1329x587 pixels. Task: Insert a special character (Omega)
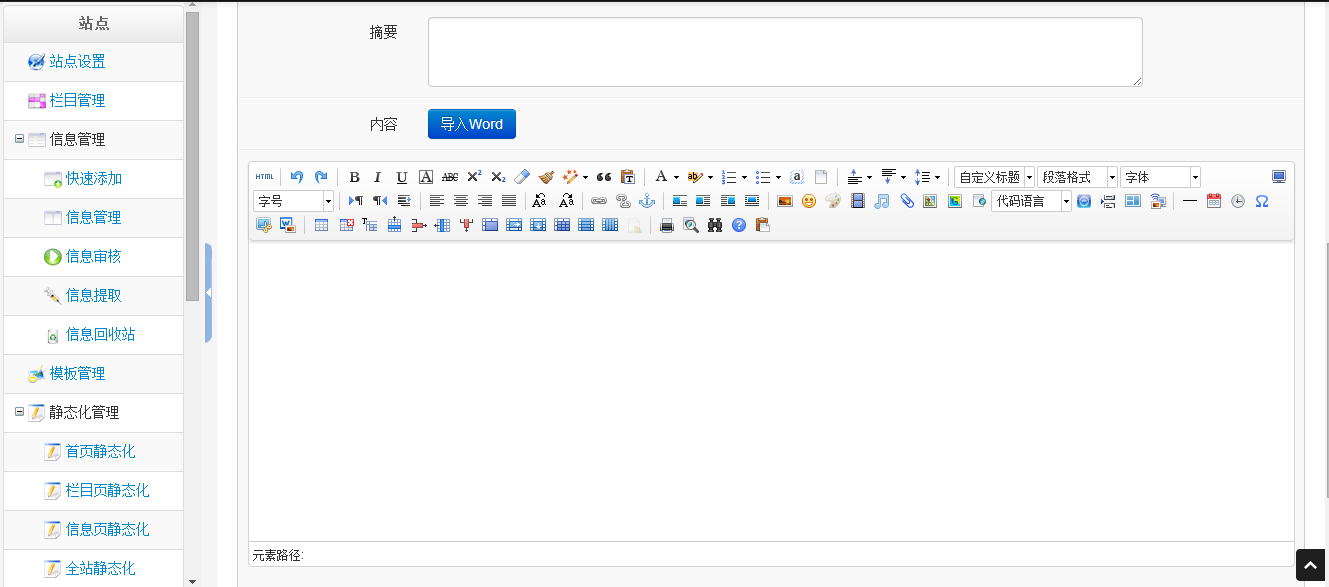1262,201
